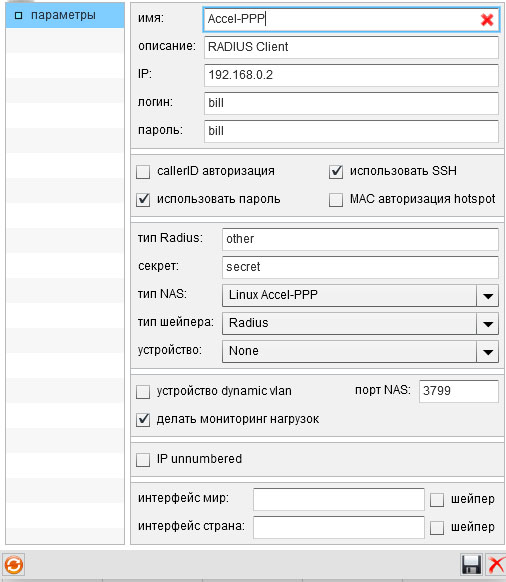
Task: Click the порт NAS: label
Action: tap(383, 390)
